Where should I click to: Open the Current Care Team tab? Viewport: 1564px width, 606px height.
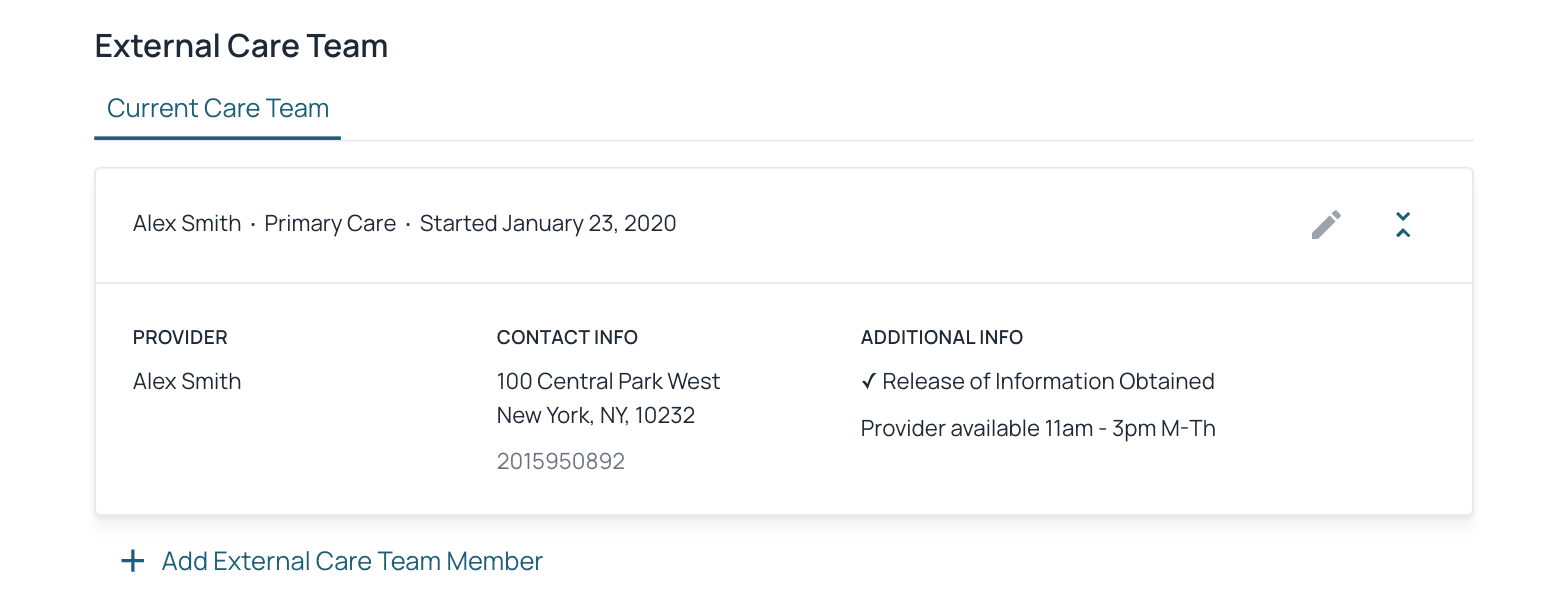pyautogui.click(x=218, y=108)
